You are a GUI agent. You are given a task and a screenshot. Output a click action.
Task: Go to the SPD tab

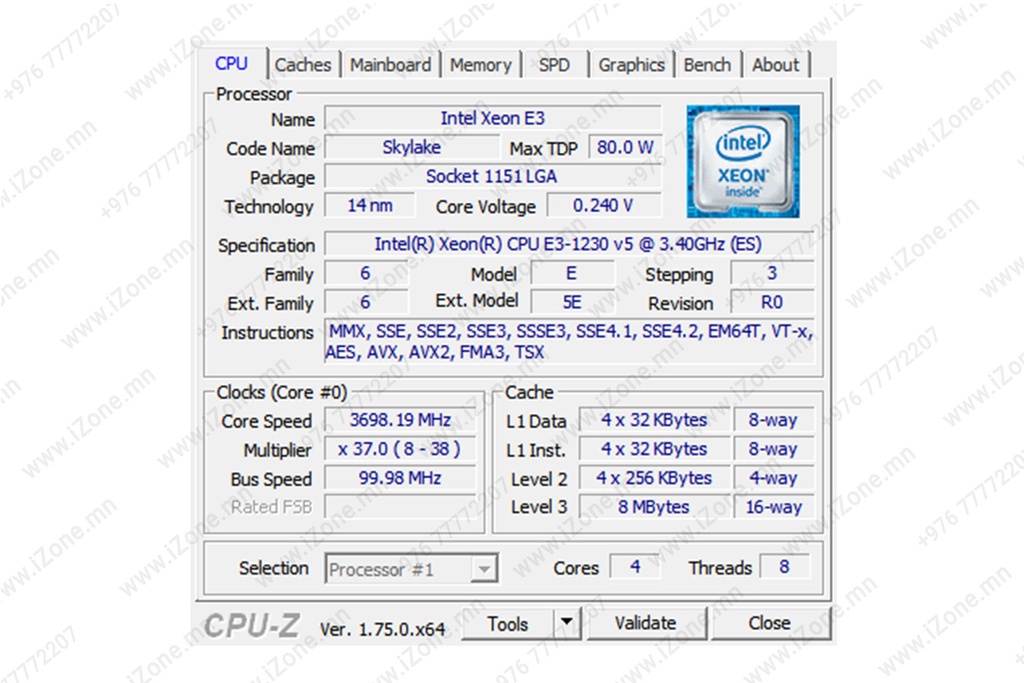pos(554,65)
